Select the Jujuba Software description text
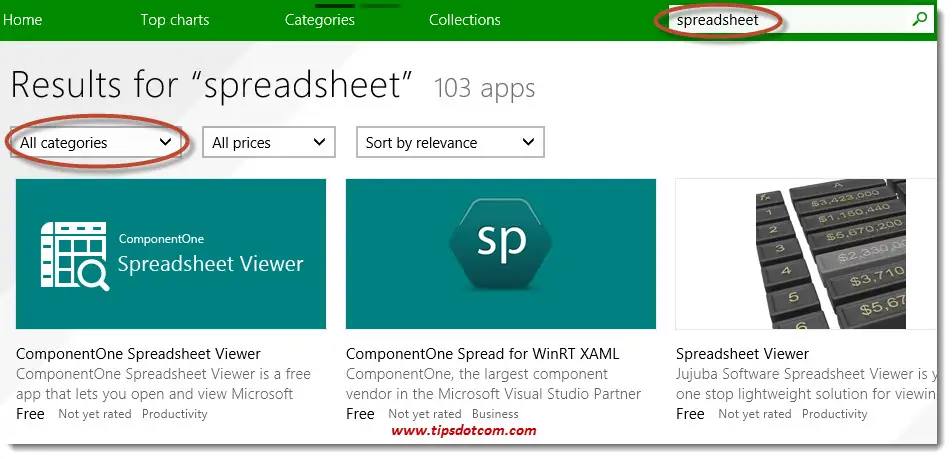Viewport: 952px width, 459px height. [x=806, y=384]
